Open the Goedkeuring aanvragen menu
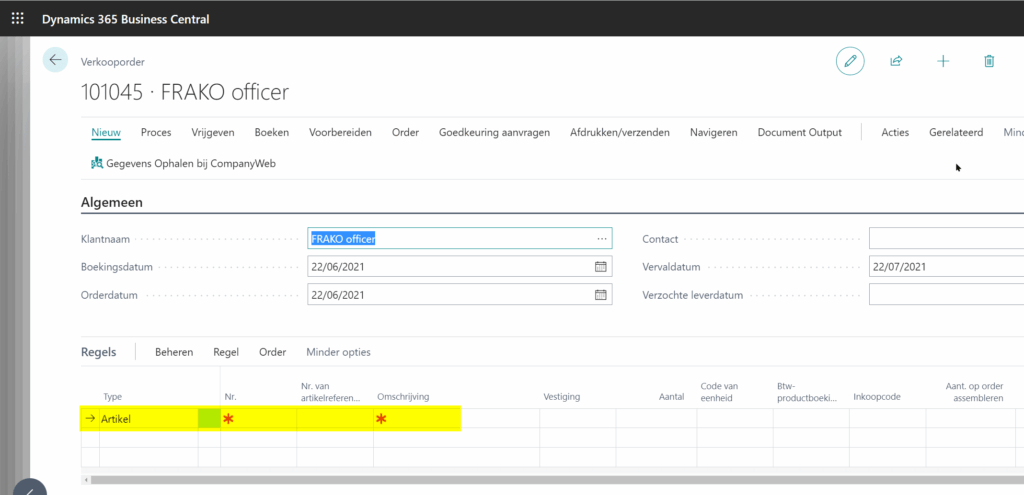The height and width of the screenshot is (495, 1024). click(x=494, y=132)
